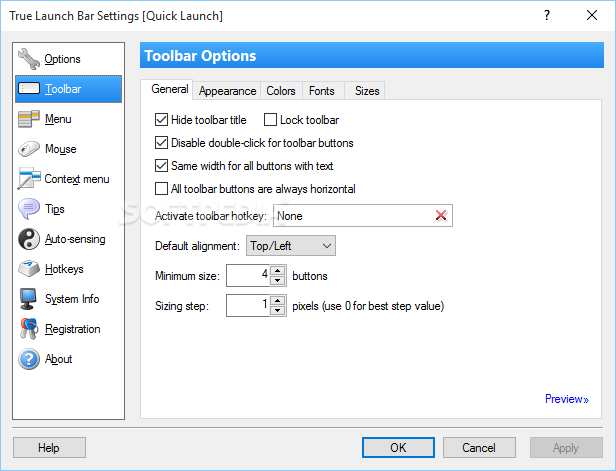Click the Hotkeys keyboard key icon

(29, 269)
